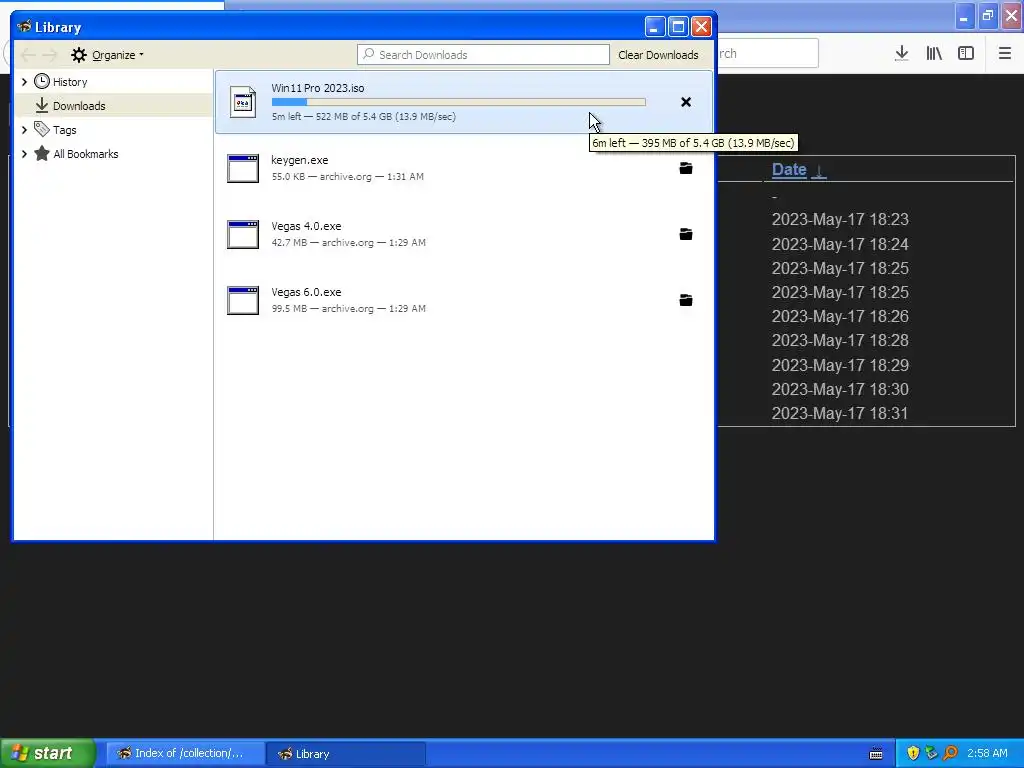Click date 2023-May-17 18:30
The width and height of the screenshot is (1024, 768).
coord(840,389)
